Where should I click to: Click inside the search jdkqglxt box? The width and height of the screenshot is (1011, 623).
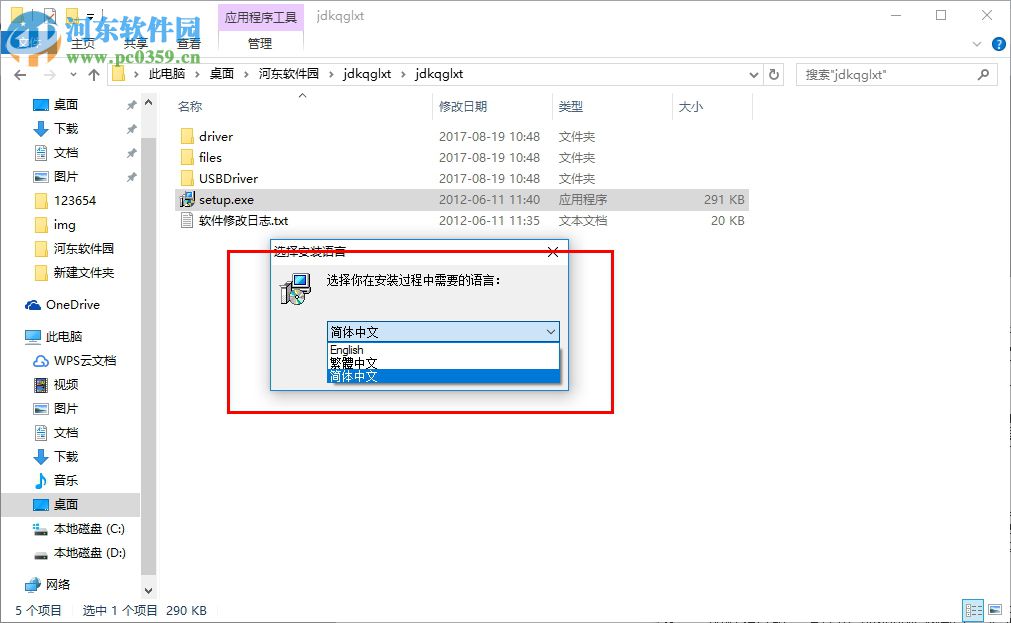tap(890, 74)
